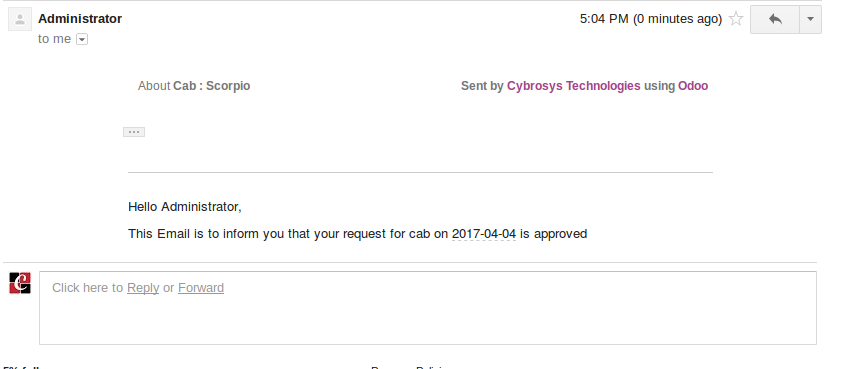This screenshot has width=841, height=369.
Task: Click the Reply arrow button
Action: pyautogui.click(x=775, y=19)
